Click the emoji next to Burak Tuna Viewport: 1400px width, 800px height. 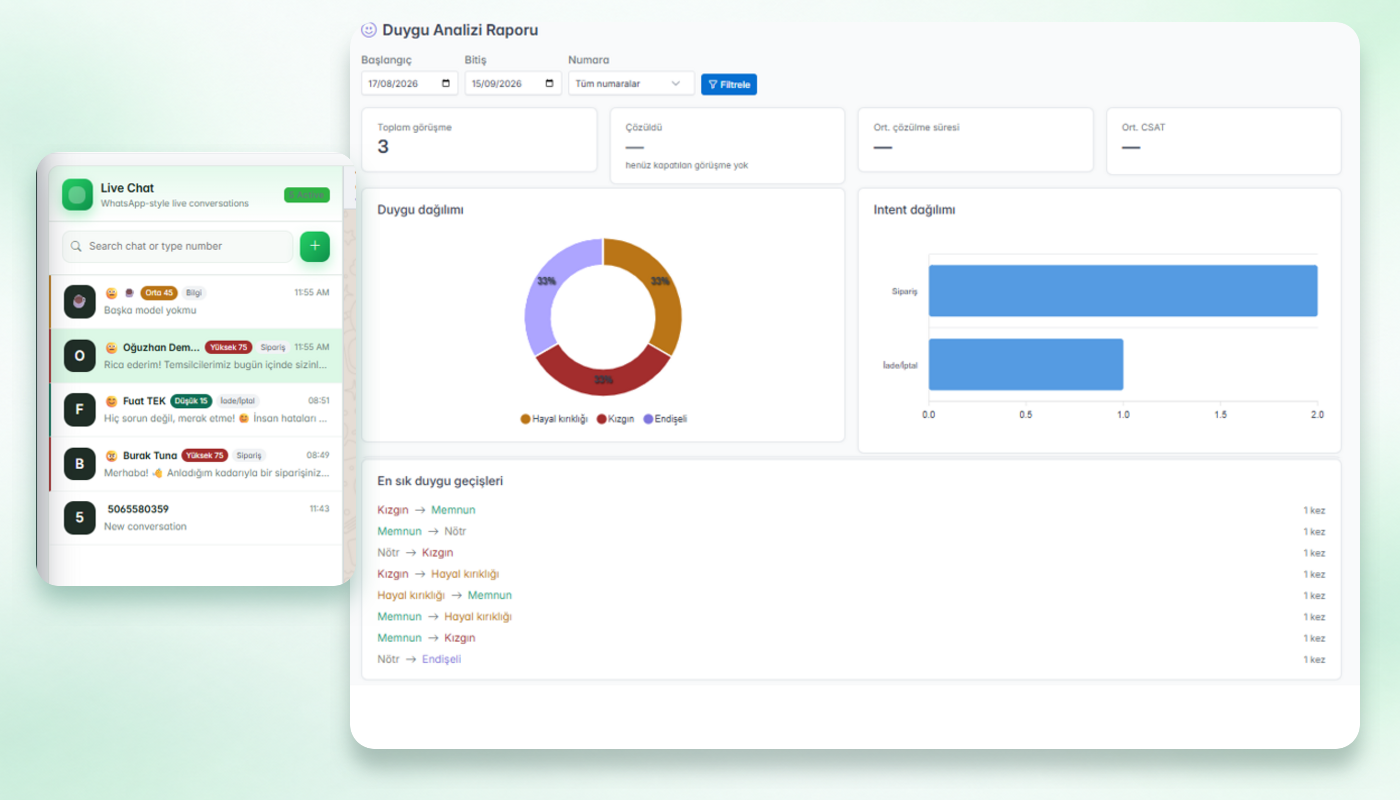111,455
